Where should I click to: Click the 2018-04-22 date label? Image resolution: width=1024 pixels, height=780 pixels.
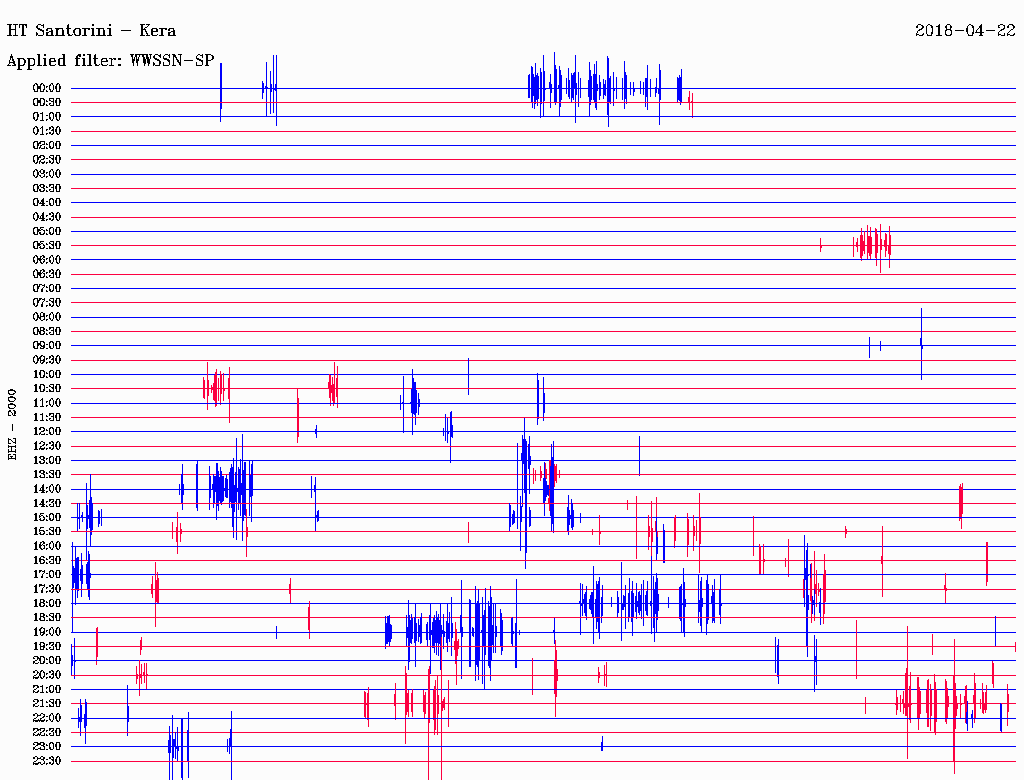click(x=964, y=31)
